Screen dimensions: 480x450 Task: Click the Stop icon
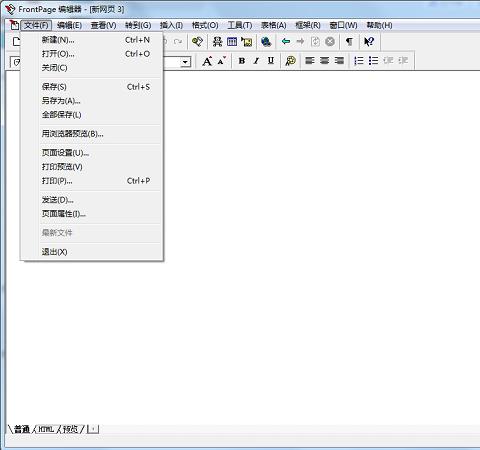point(330,42)
